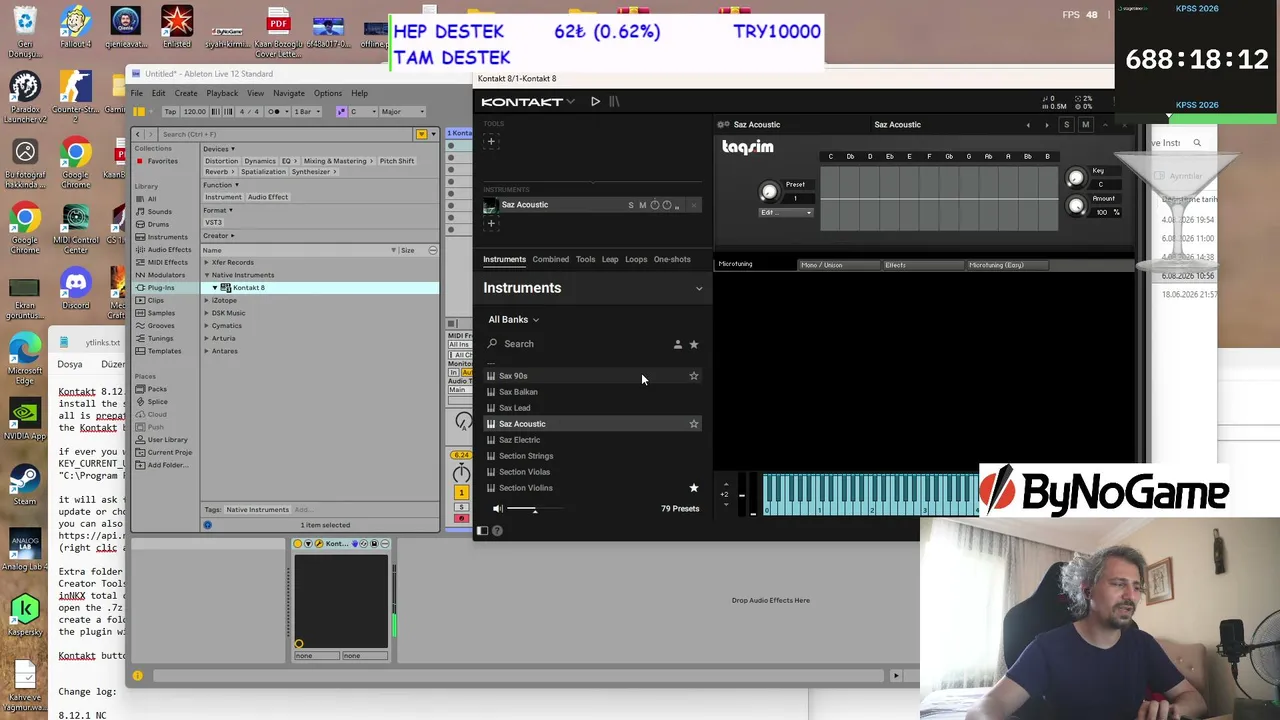
Task: Filter presets by favorites star
Action: (694, 344)
